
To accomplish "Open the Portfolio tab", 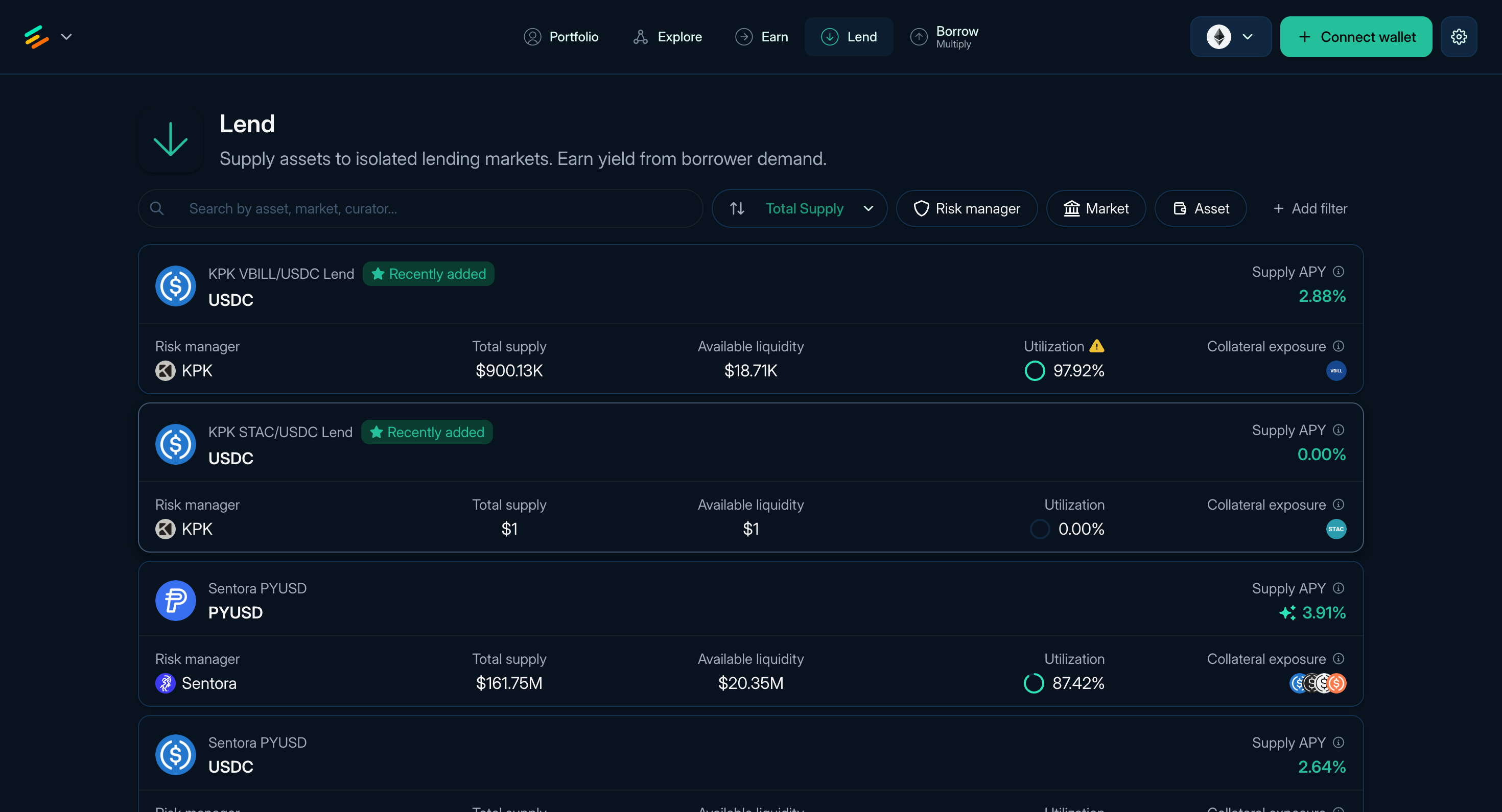I will pyautogui.click(x=561, y=37).
